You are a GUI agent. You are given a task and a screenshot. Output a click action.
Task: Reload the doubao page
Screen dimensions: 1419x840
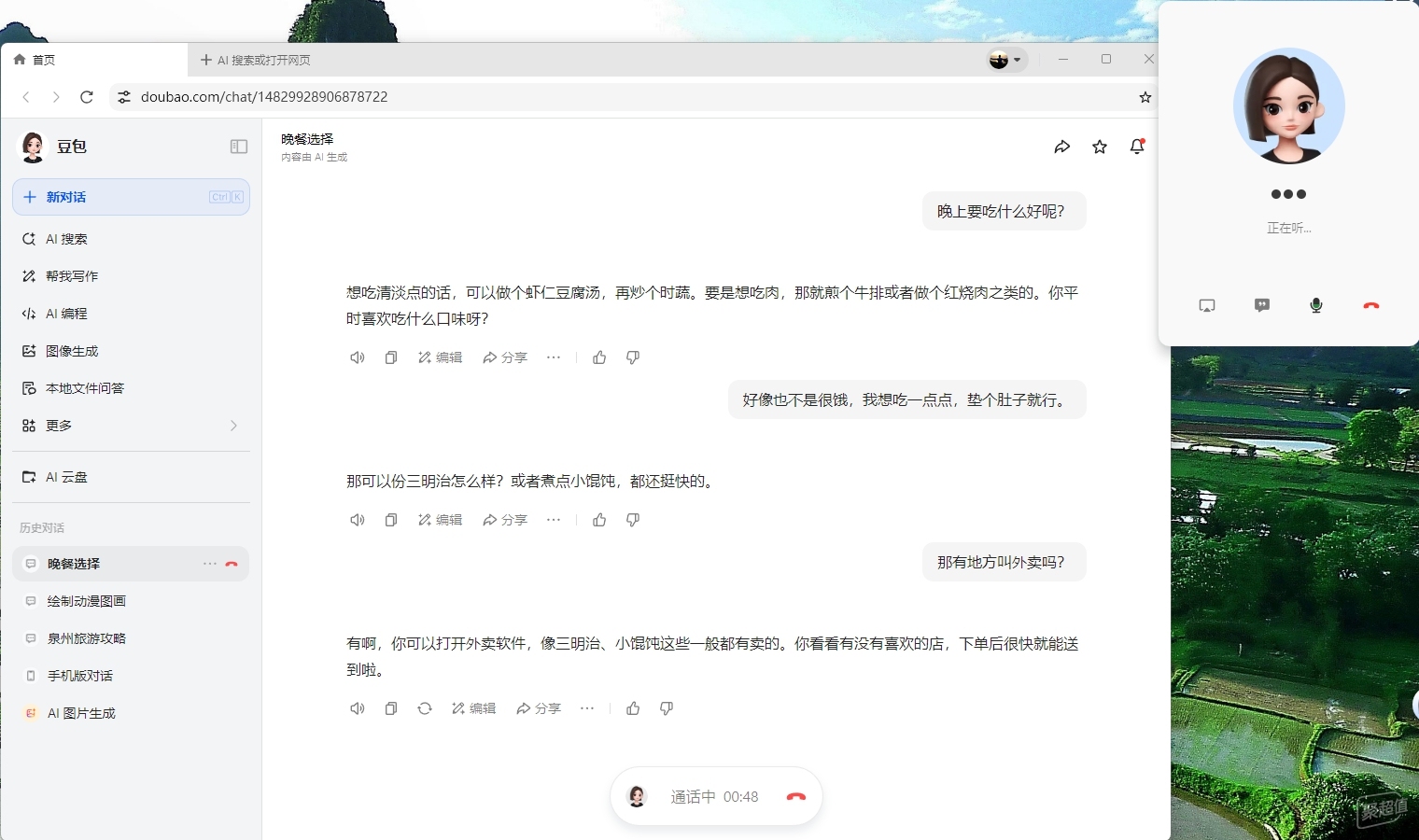[x=87, y=97]
